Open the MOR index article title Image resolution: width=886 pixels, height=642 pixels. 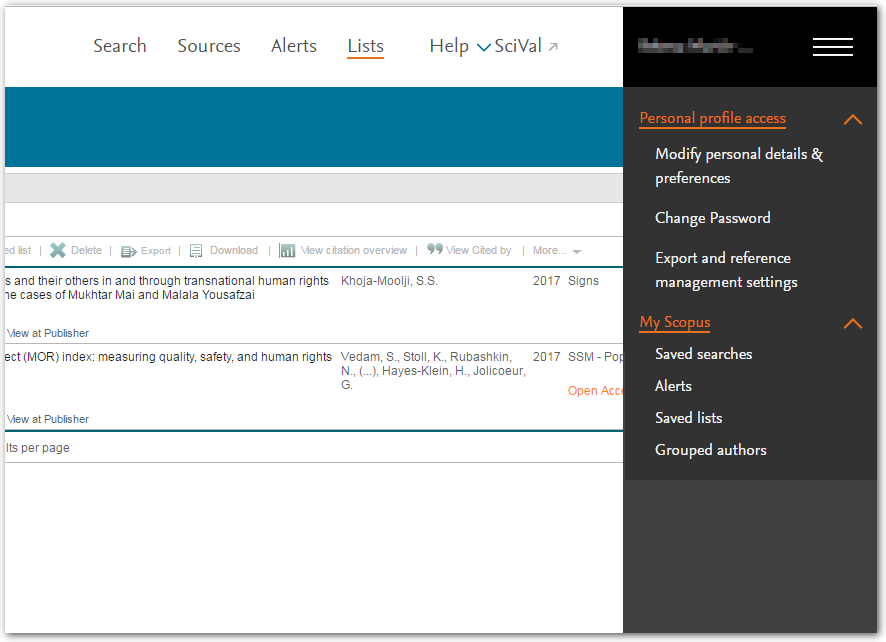pos(168,357)
